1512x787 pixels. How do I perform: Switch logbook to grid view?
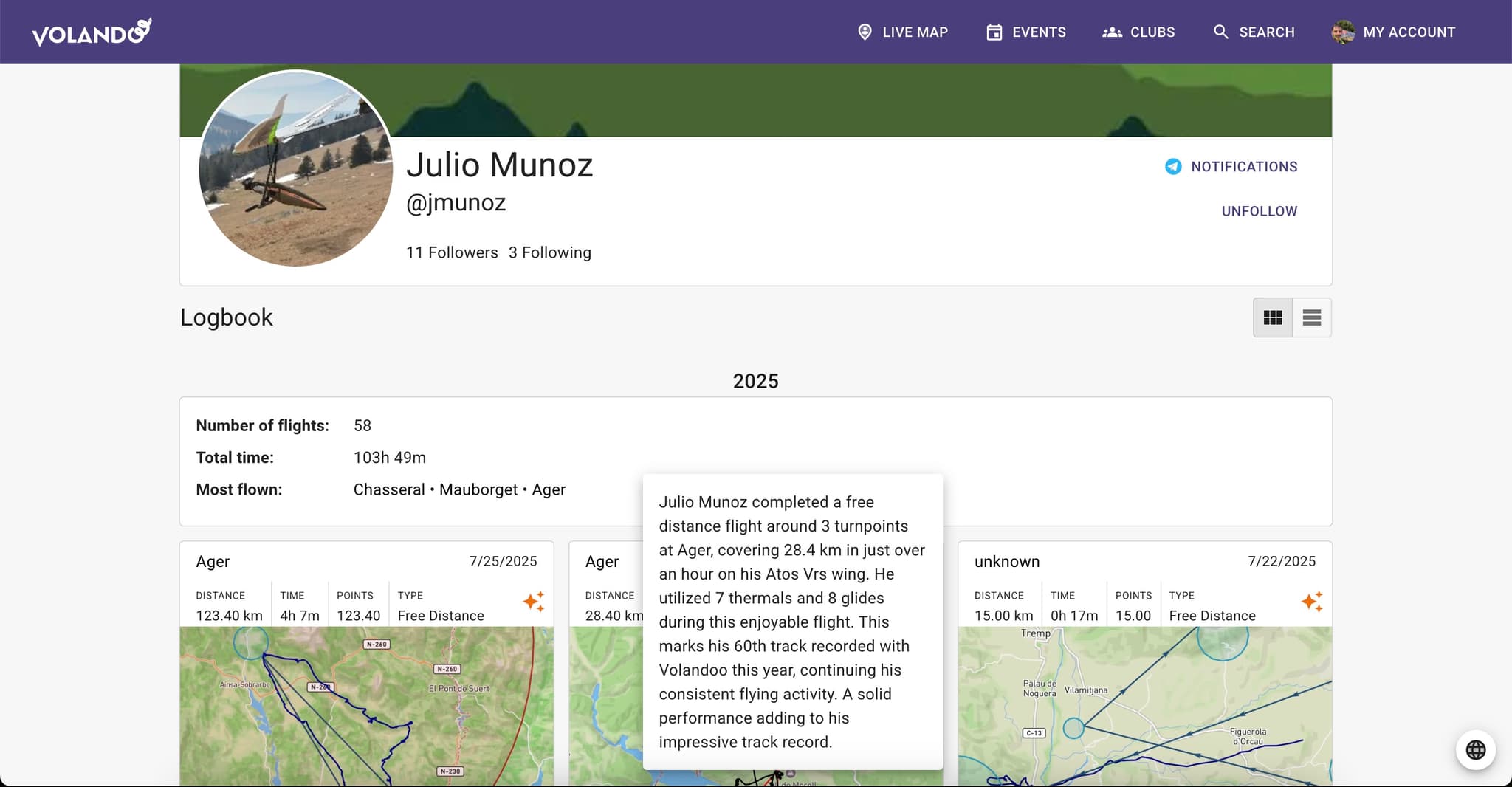(1272, 317)
